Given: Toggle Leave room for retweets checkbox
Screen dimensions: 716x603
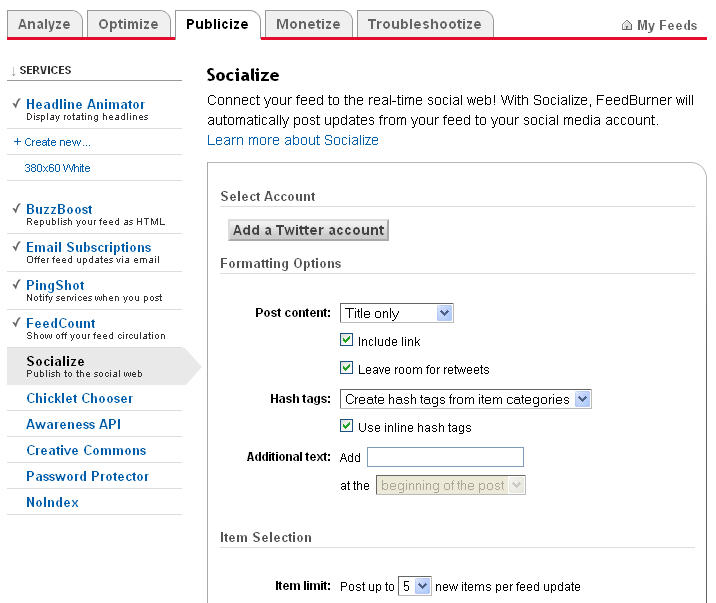Looking at the screenshot, I should click(347, 367).
